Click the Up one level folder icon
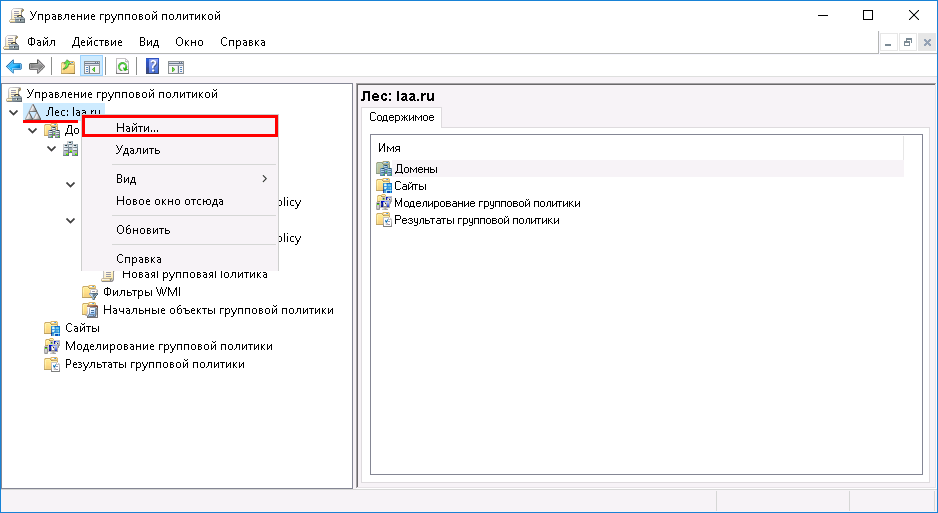 tap(67, 67)
